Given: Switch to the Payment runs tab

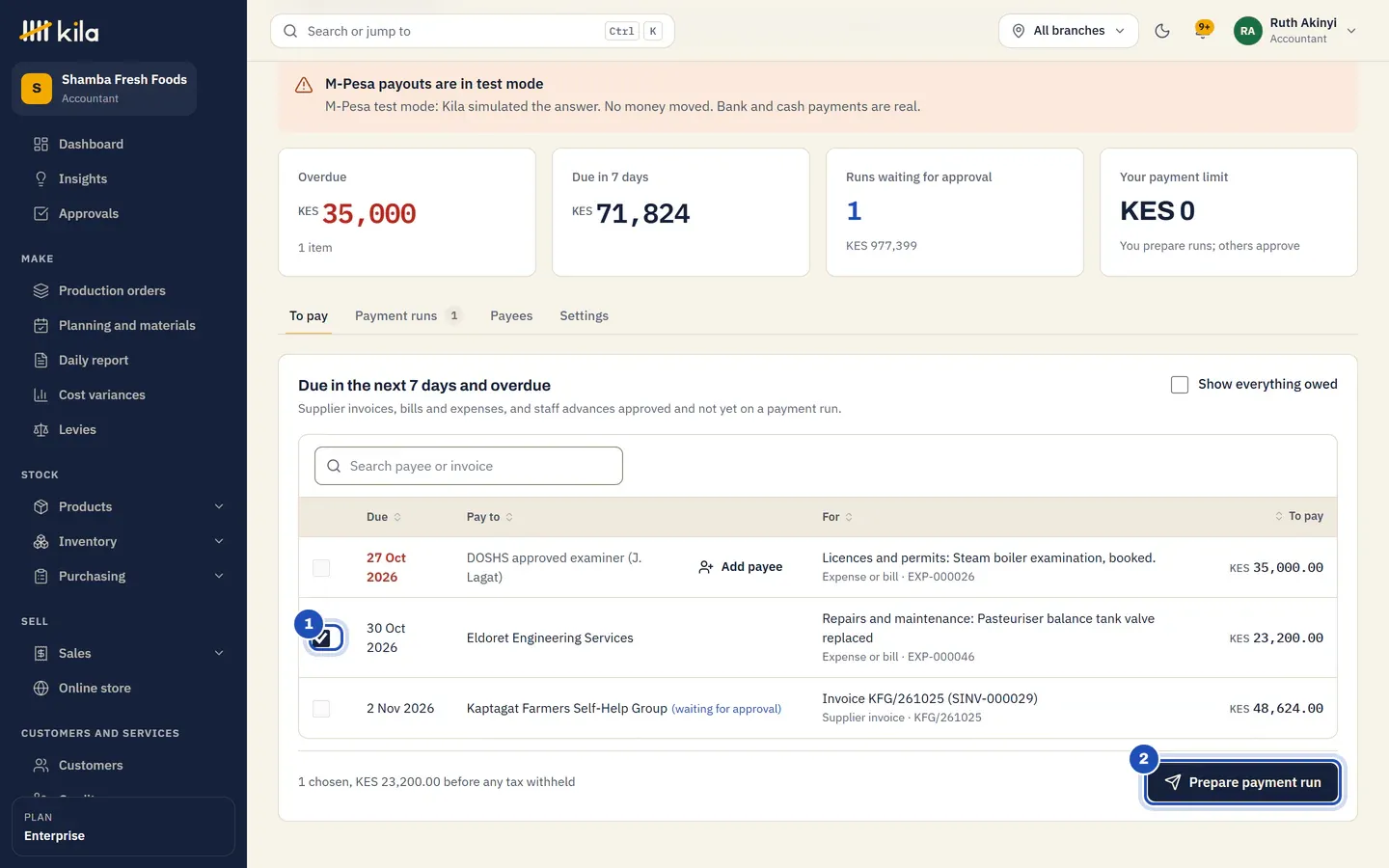Looking at the screenshot, I should pyautogui.click(x=409, y=316).
